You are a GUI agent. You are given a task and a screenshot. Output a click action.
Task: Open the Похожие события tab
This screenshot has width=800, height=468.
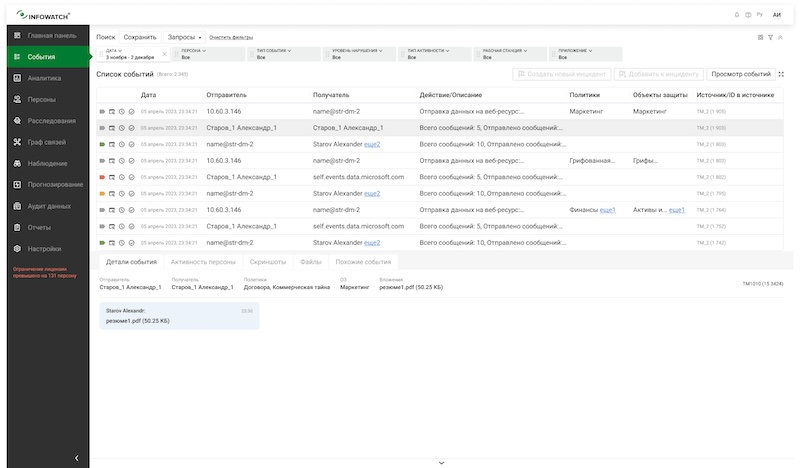pos(363,262)
